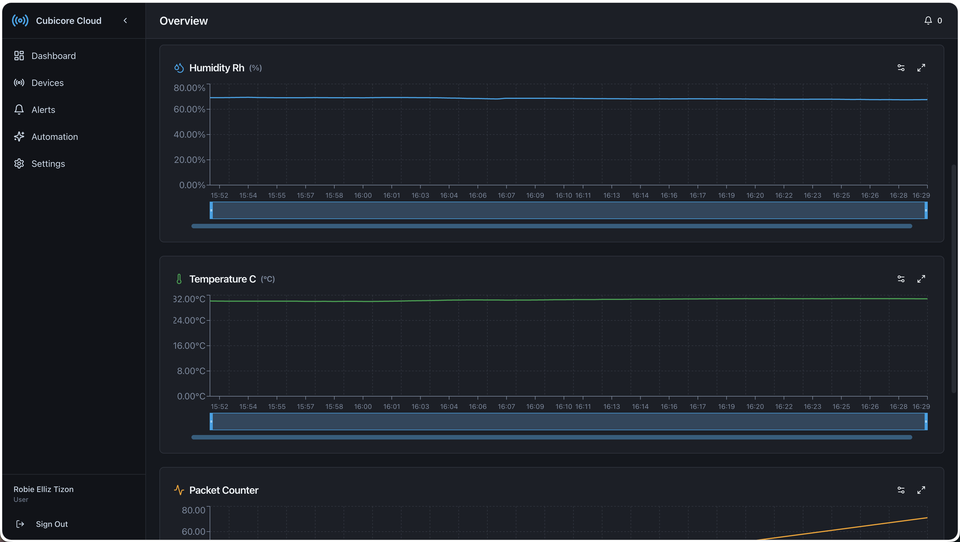
Task: Open Humidity Rh chart options icon
Action: (901, 68)
